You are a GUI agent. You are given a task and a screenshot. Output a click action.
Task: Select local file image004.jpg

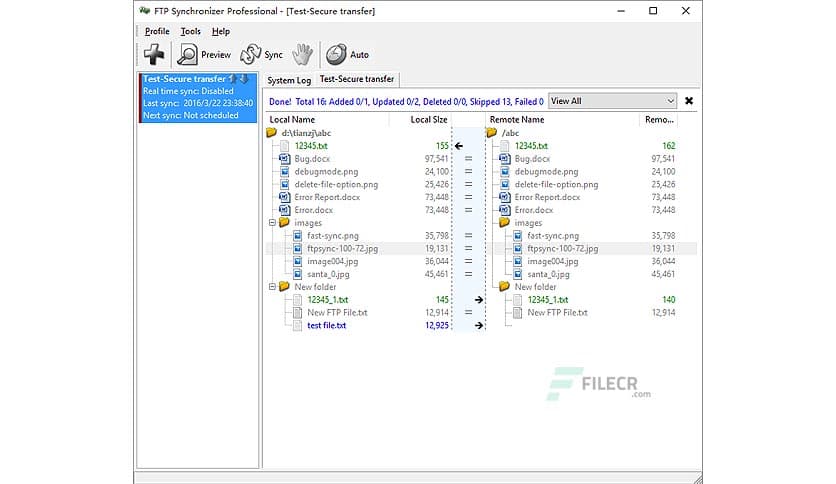point(333,261)
